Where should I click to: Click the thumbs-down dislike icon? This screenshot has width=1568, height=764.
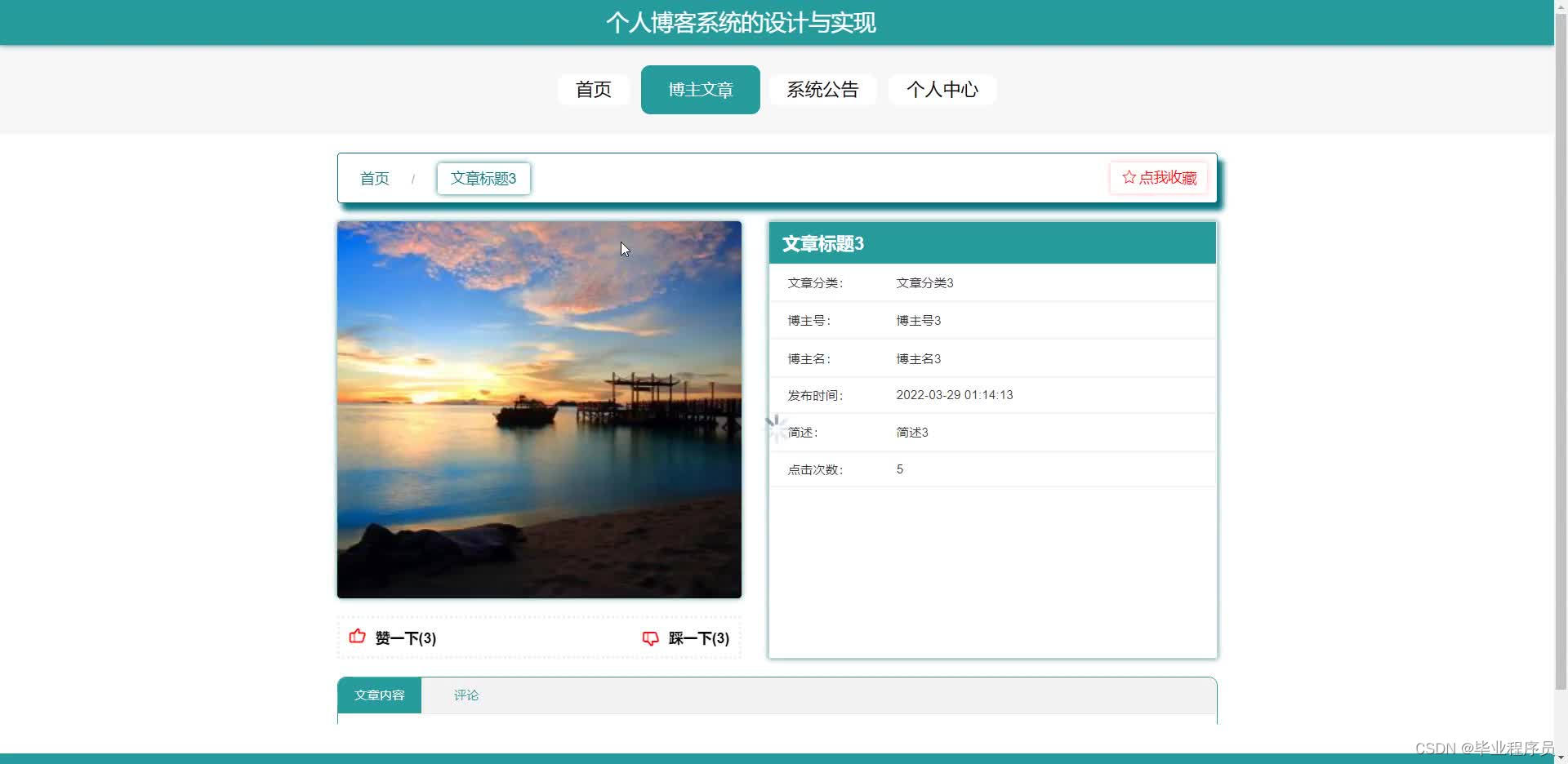[650, 638]
